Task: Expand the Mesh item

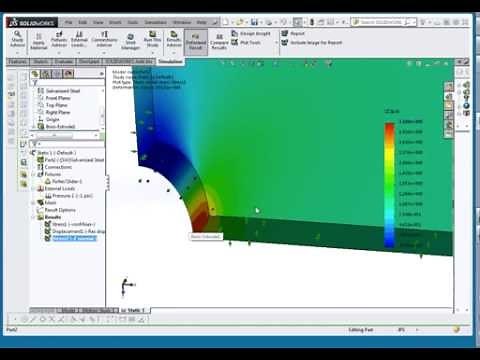Action: click(33, 203)
